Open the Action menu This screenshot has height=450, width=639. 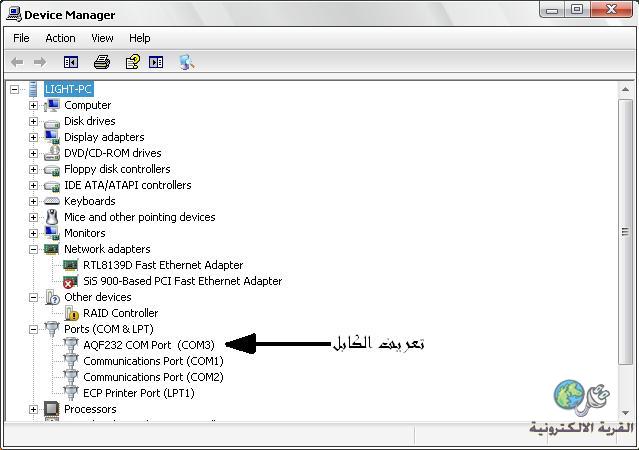pos(60,38)
